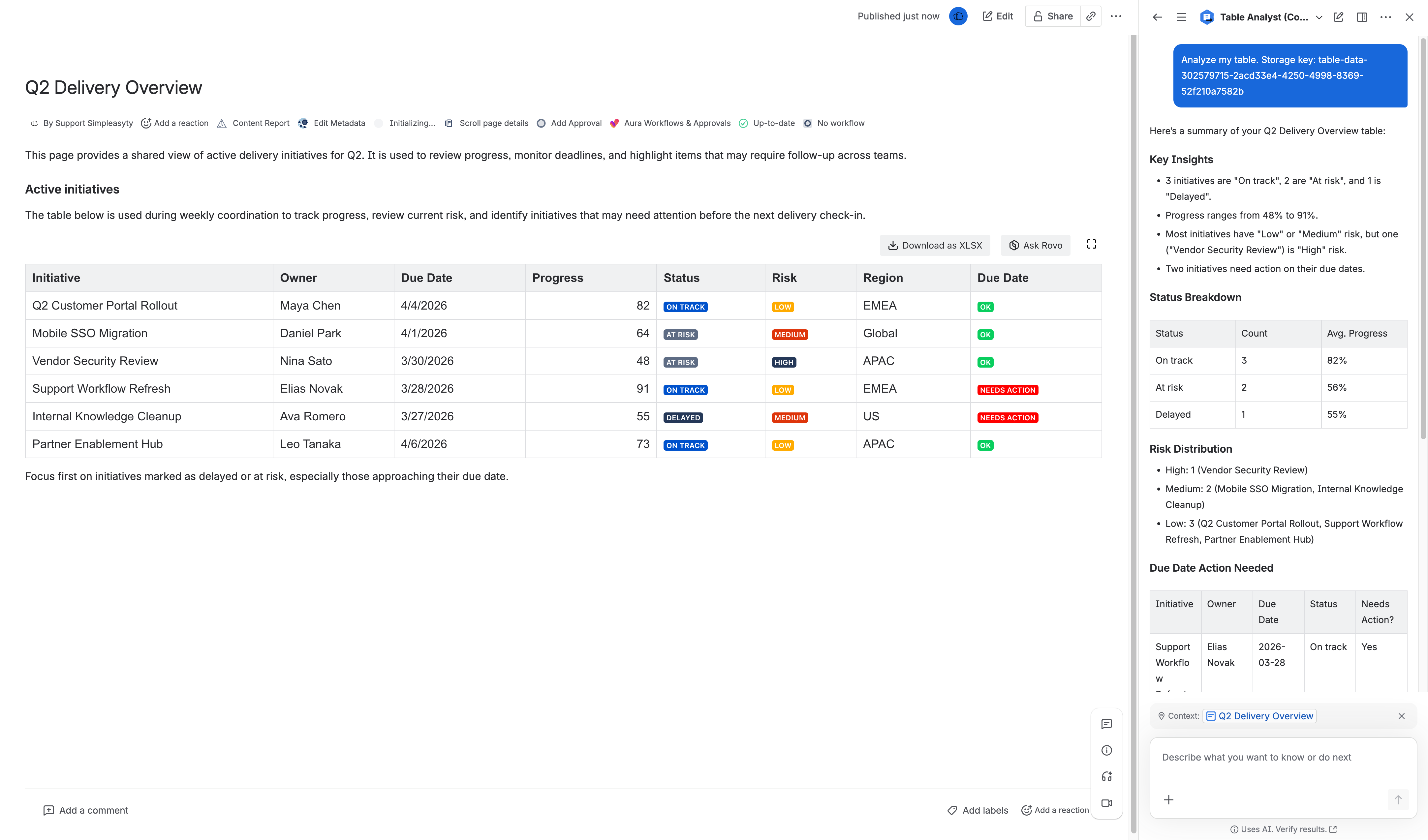Start a new chat in the Table Analyst panel

(1339, 17)
